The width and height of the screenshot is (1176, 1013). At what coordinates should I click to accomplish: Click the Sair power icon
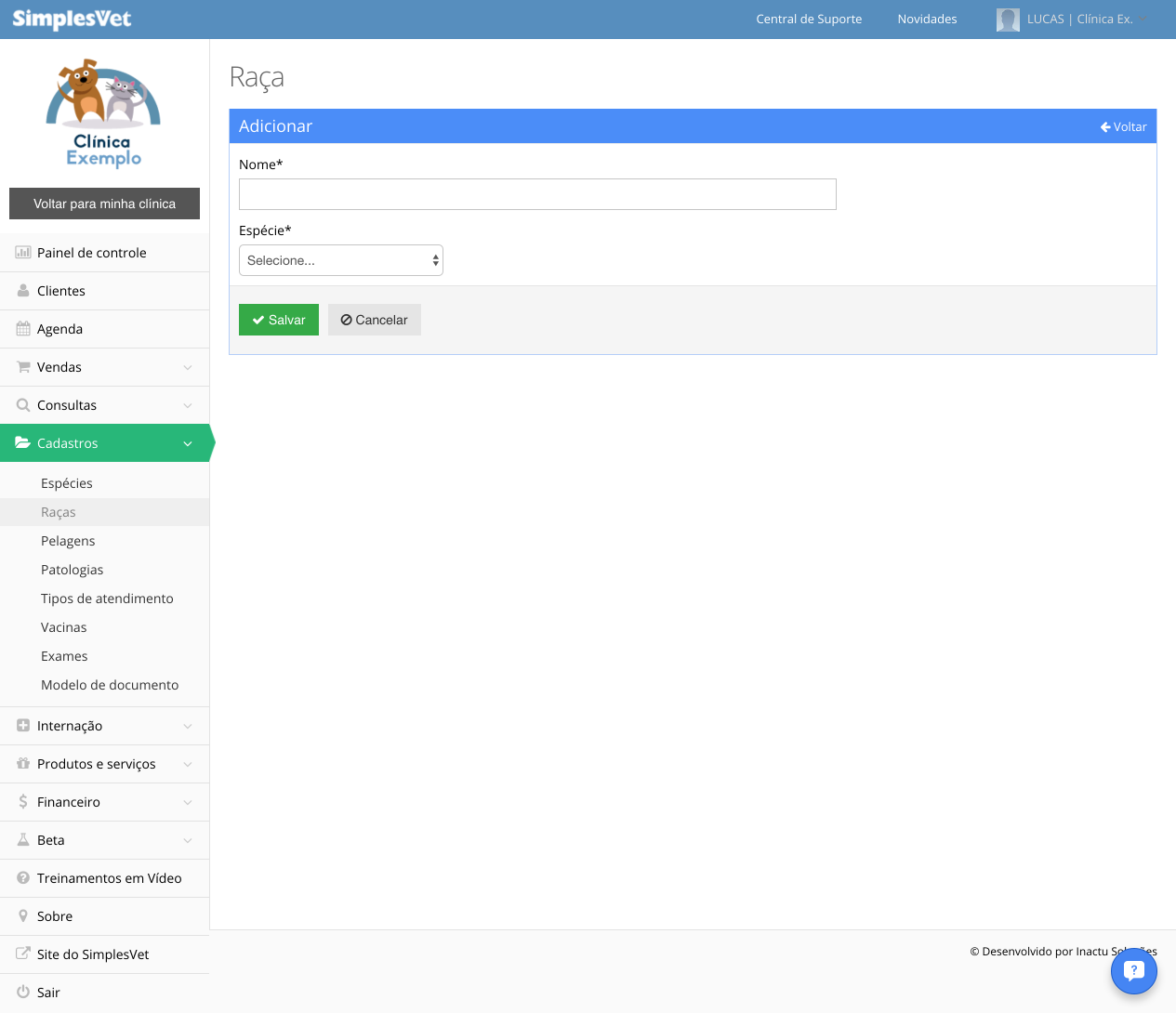pos(23,993)
